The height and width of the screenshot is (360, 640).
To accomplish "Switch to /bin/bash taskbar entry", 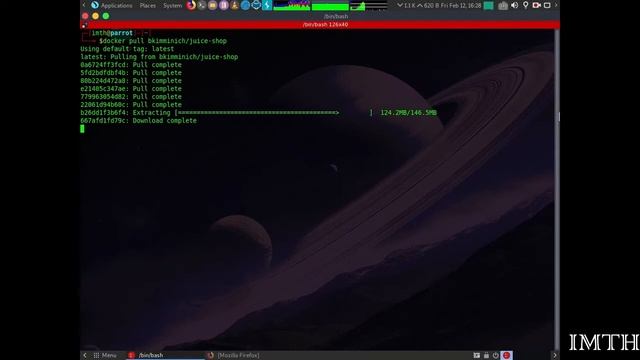I will [x=164, y=356].
